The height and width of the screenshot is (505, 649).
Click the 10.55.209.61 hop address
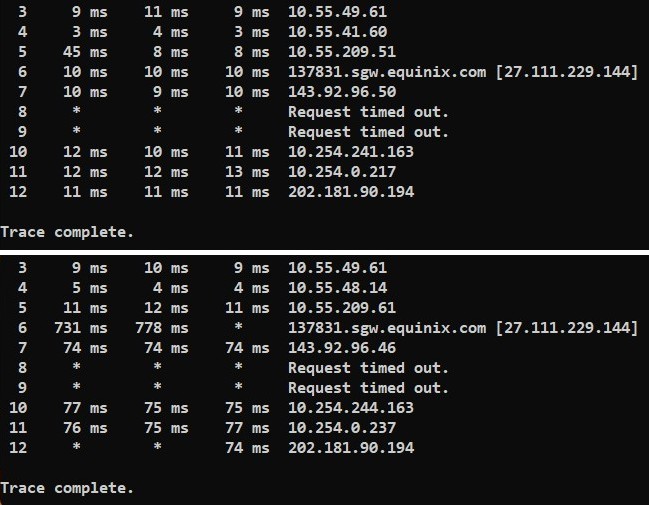coord(341,308)
